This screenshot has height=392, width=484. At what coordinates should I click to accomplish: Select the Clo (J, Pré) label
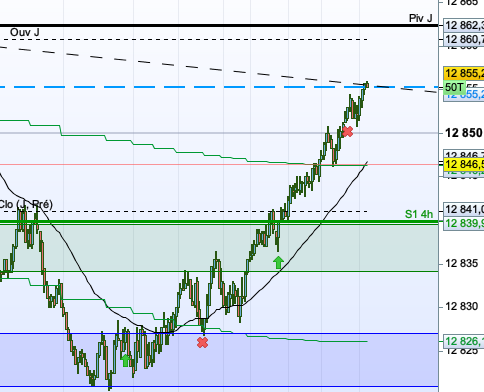26,204
